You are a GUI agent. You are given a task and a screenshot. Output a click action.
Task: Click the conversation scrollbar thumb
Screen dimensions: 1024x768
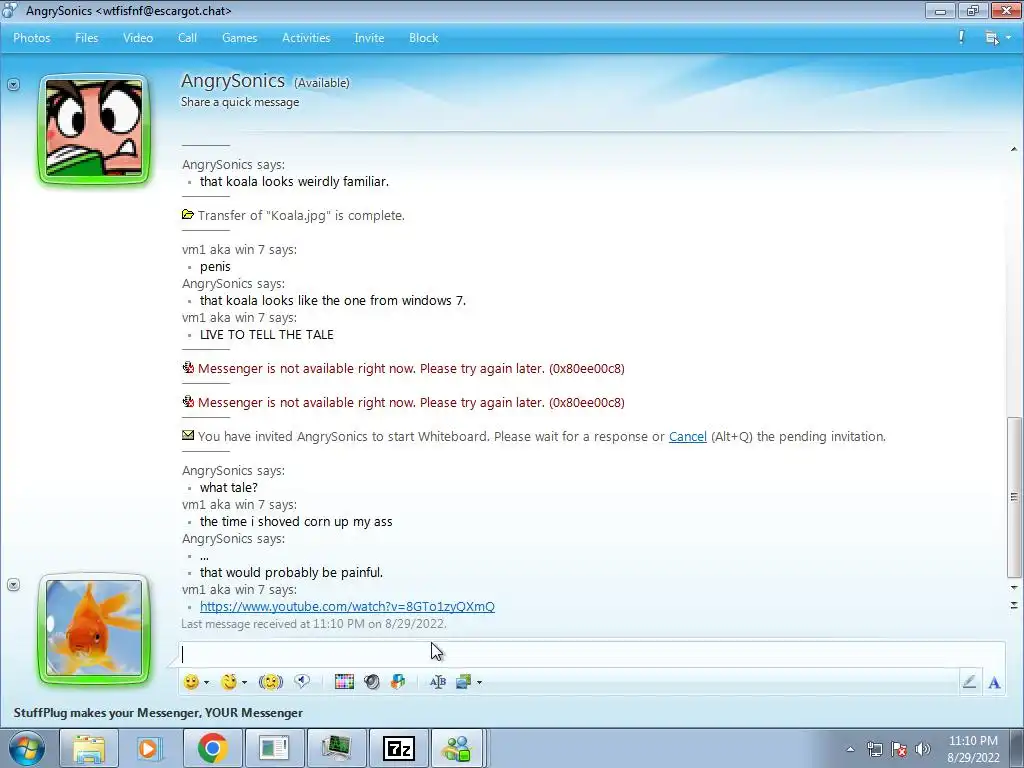pos(1014,497)
